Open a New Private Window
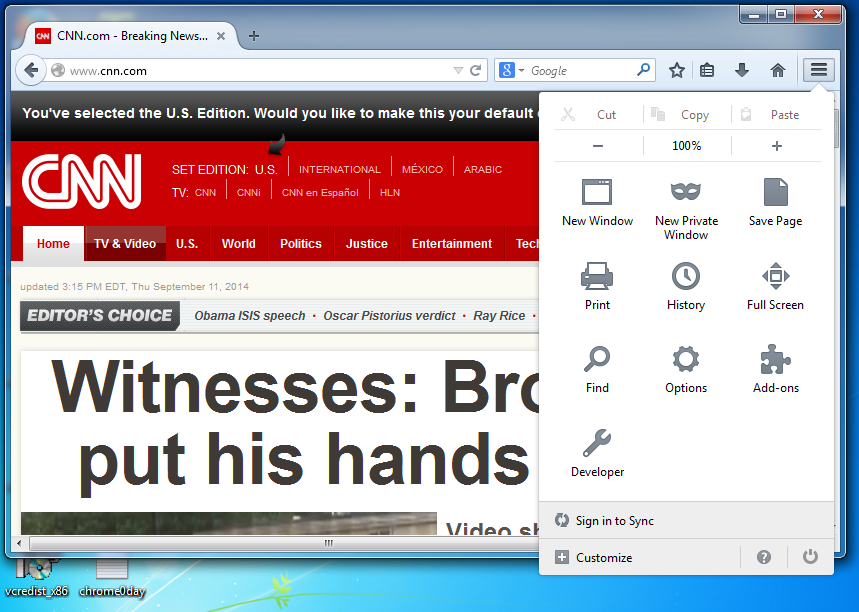The width and height of the screenshot is (859, 612). (x=686, y=210)
